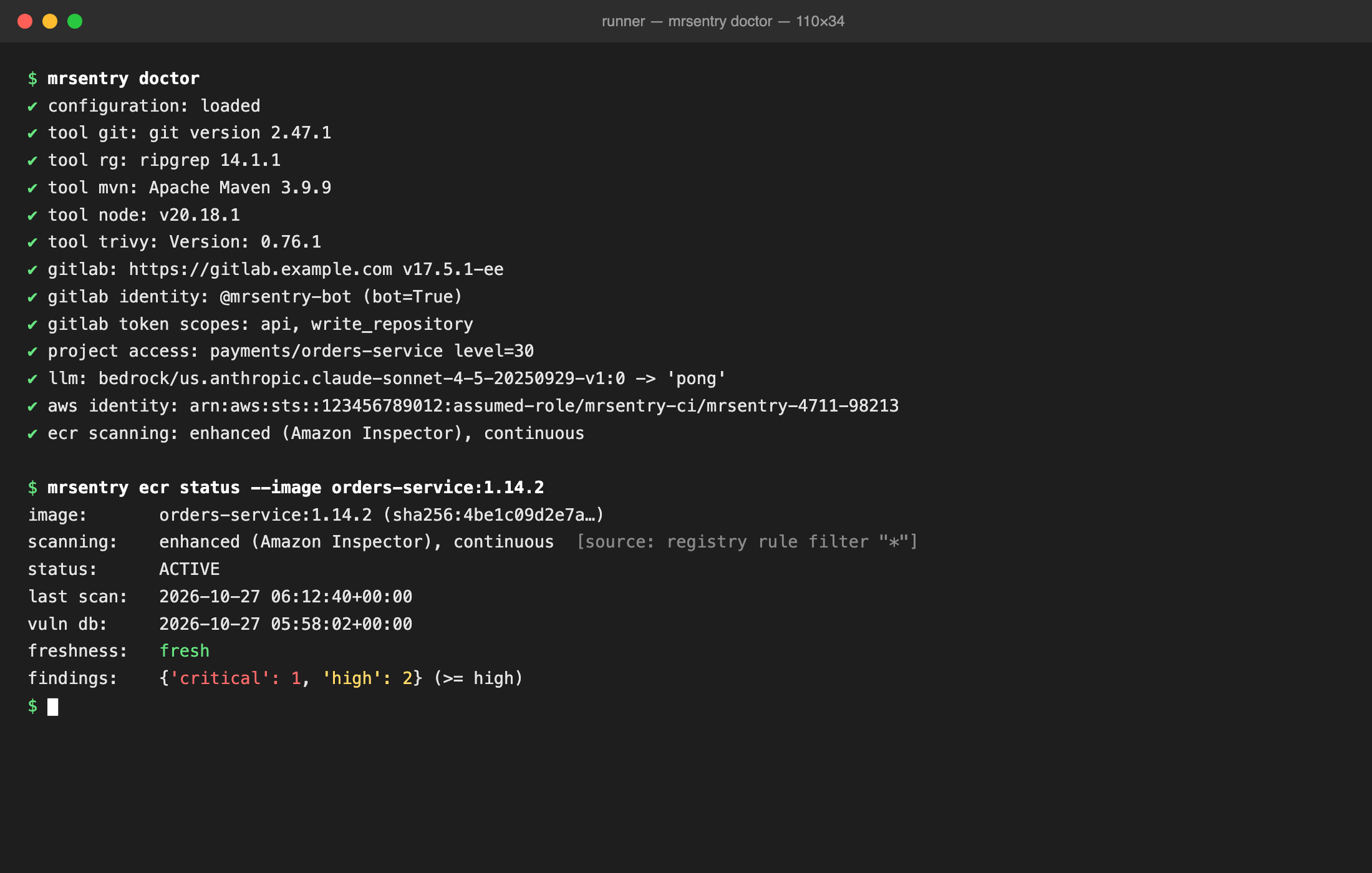Click the status value 'ACTIVE'

[190, 569]
